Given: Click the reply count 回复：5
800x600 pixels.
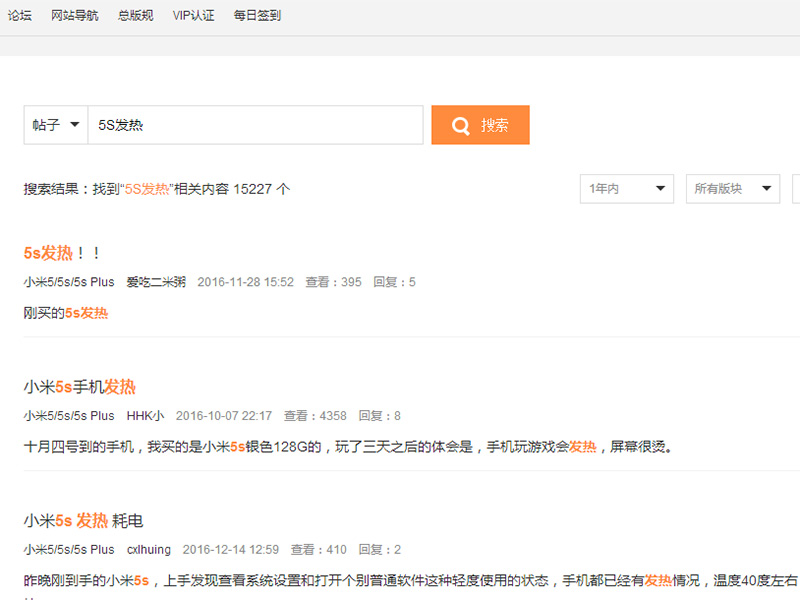Looking at the screenshot, I should click(394, 282).
